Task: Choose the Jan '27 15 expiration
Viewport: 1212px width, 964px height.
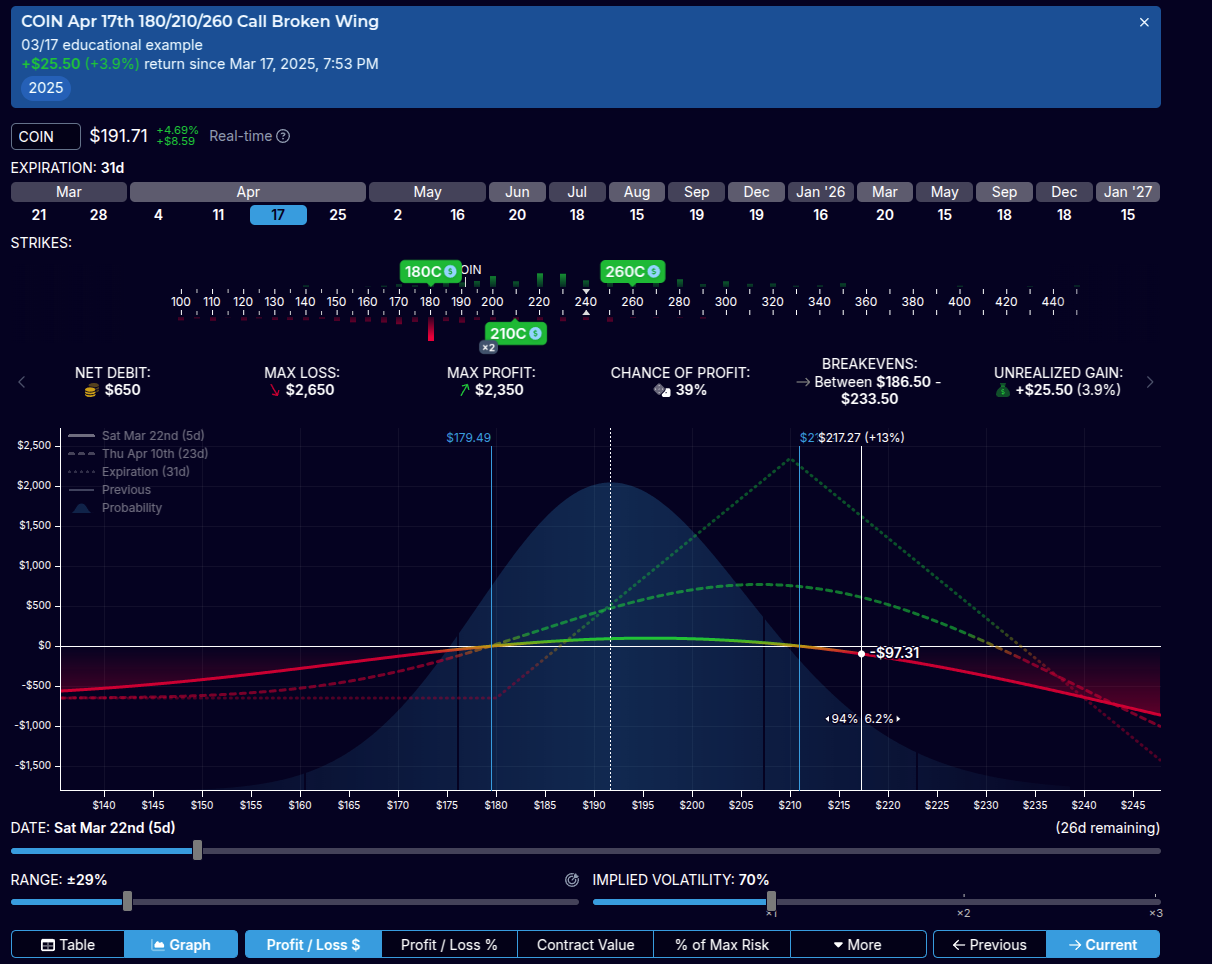Action: [x=1128, y=215]
